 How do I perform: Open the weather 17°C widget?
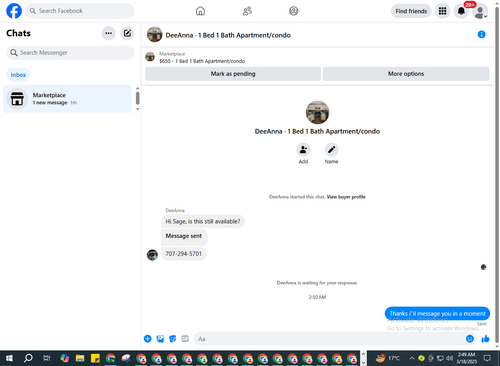click(x=388, y=358)
